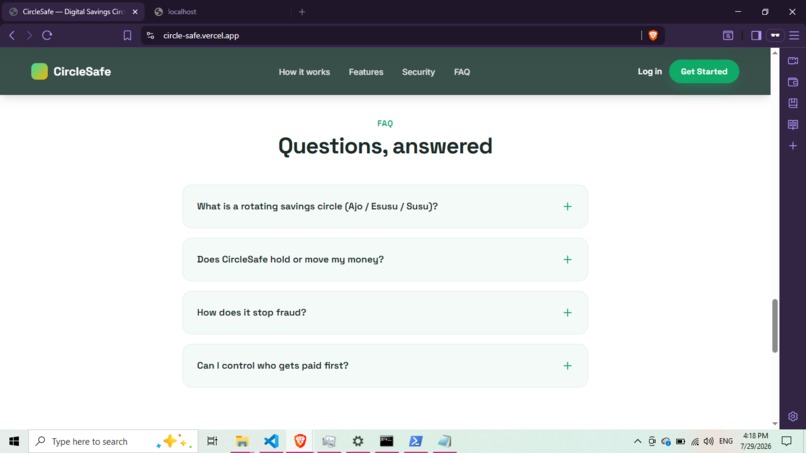
Task: Show hidden system tray icons
Action: 637,441
